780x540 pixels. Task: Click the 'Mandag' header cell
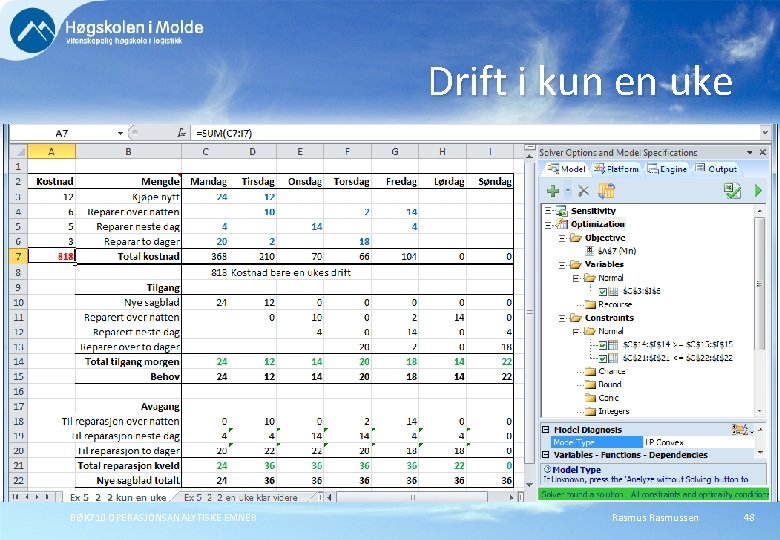(205, 181)
